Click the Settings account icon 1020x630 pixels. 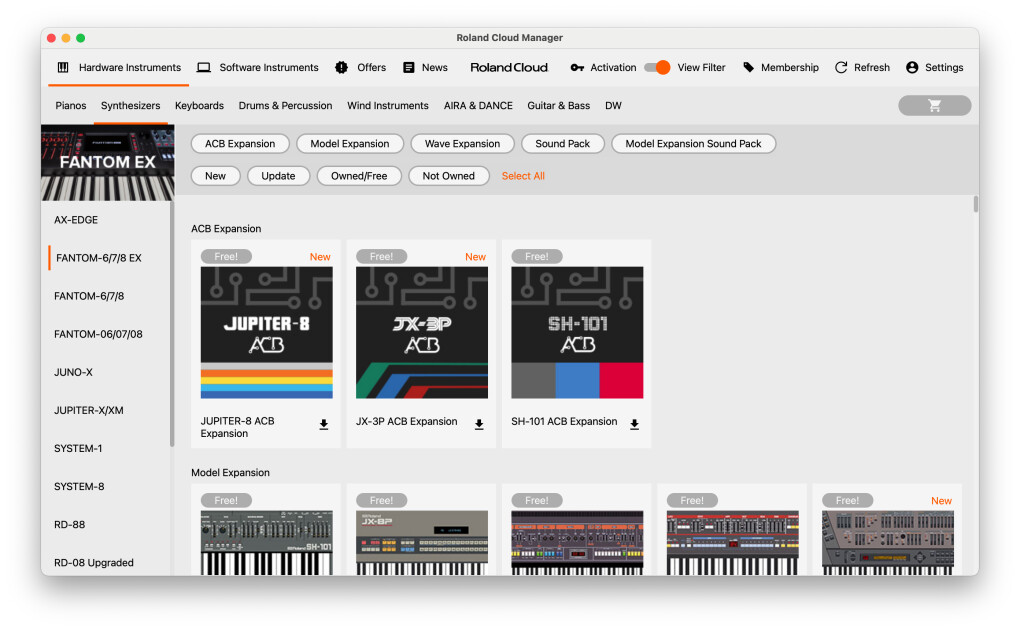click(912, 67)
